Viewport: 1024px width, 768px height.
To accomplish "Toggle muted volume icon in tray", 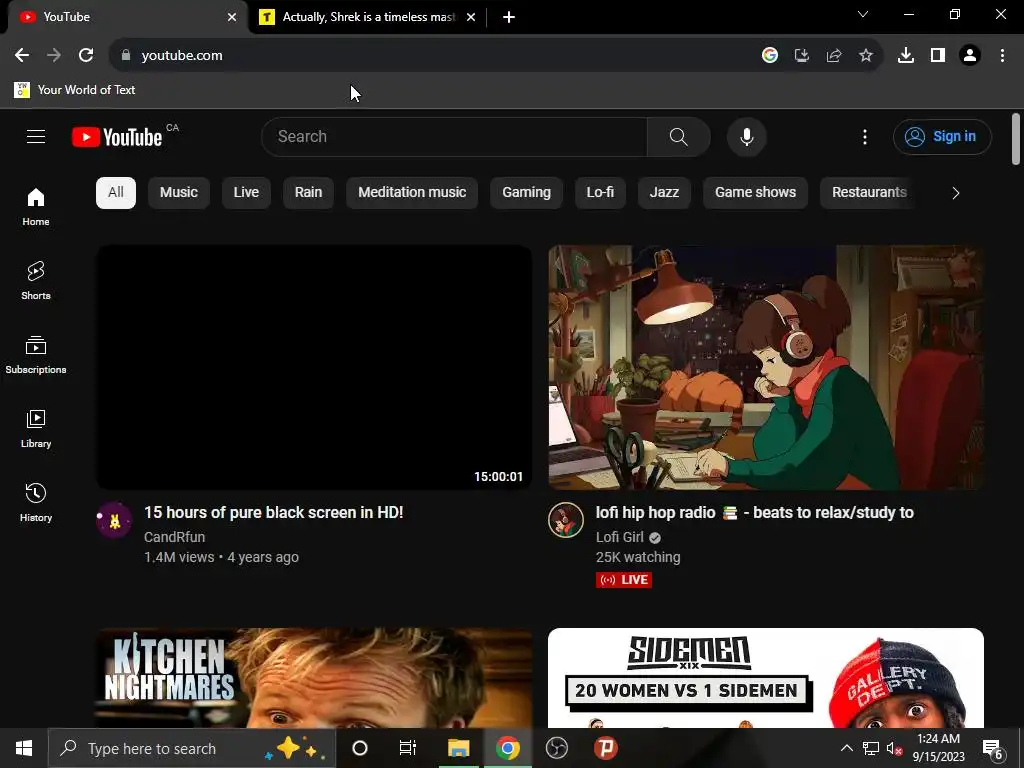I will point(894,748).
